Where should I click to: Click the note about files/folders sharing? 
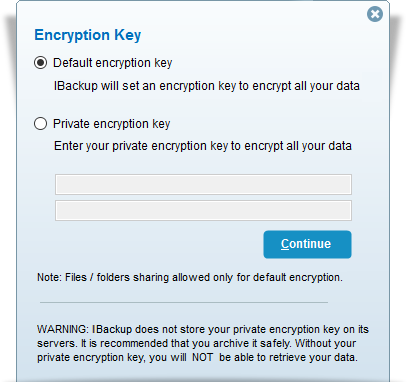pyautogui.click(x=190, y=277)
